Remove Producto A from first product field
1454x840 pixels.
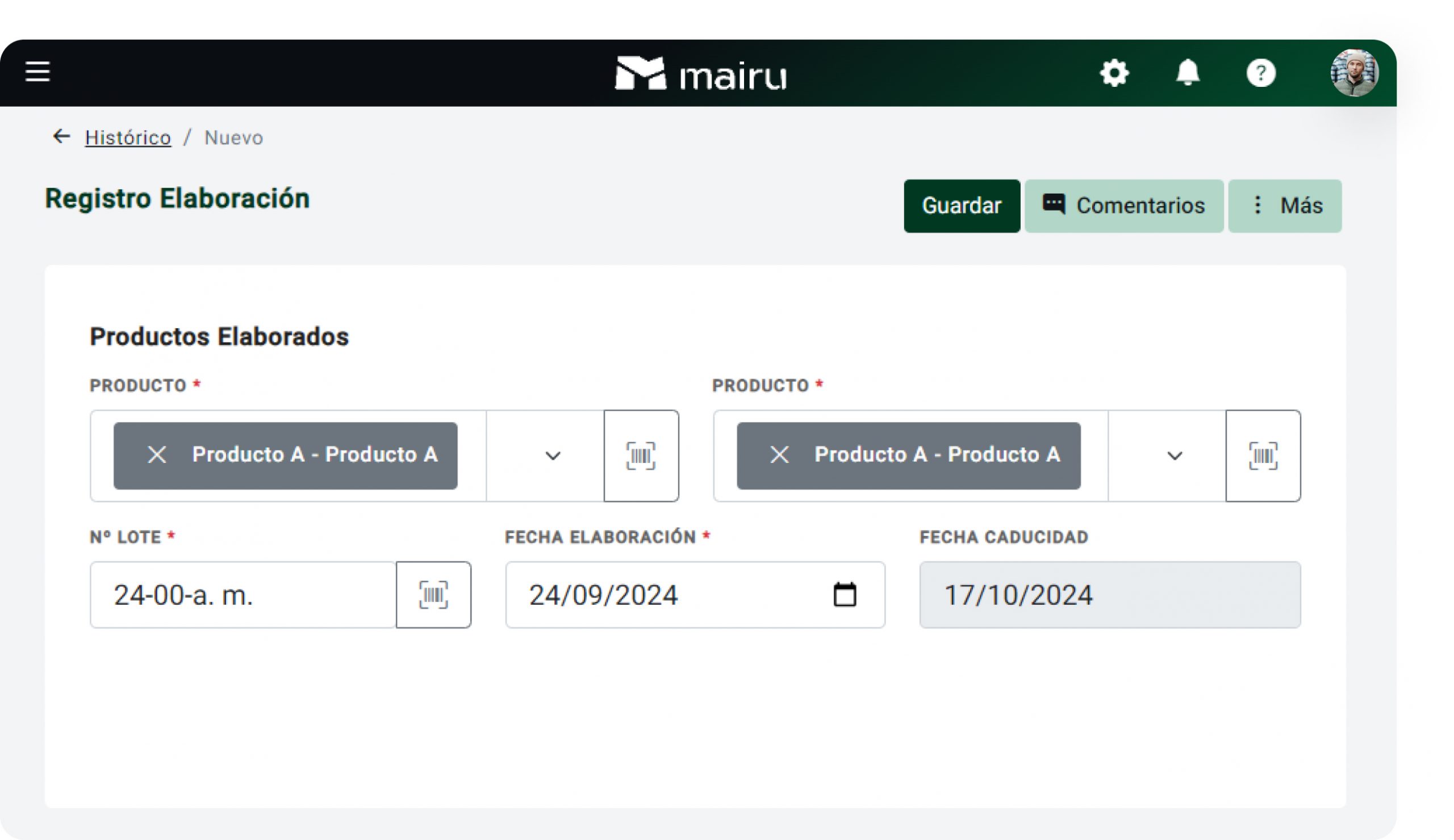coord(157,455)
